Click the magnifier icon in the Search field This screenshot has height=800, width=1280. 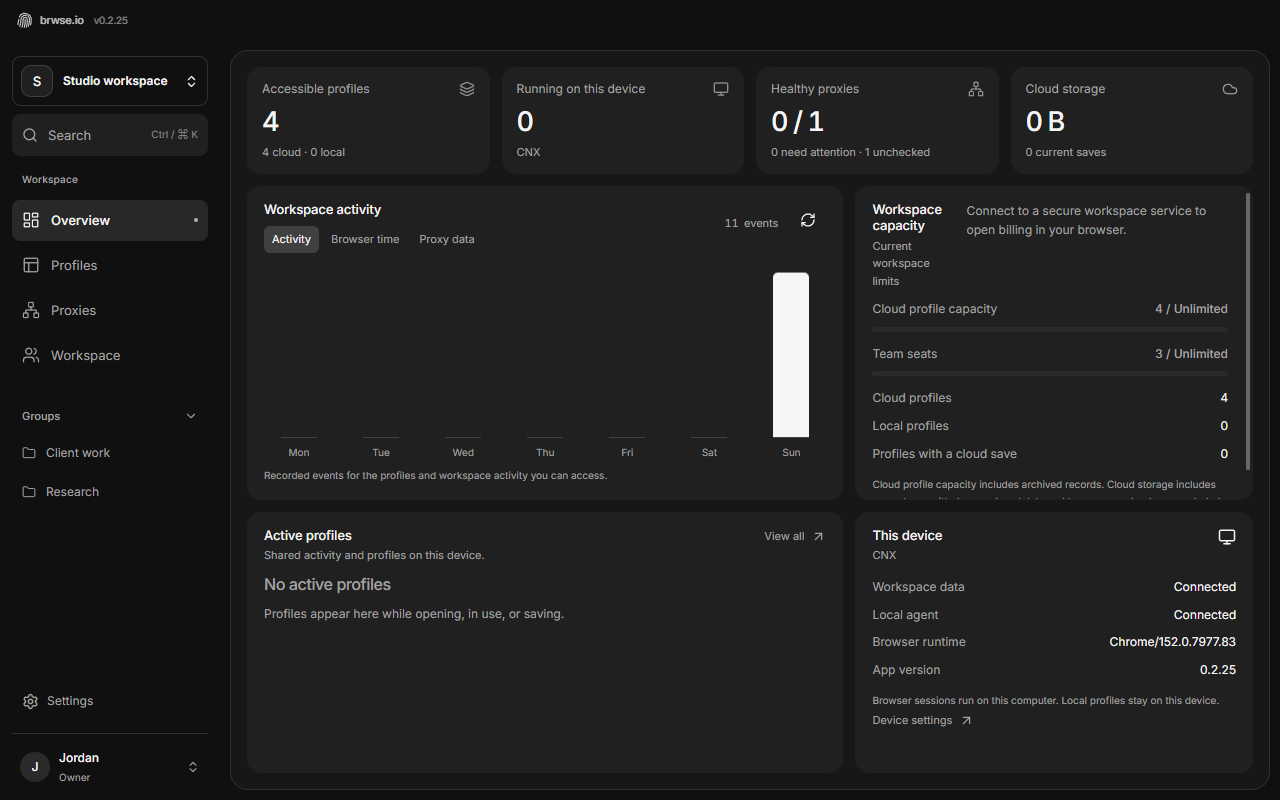click(30, 135)
